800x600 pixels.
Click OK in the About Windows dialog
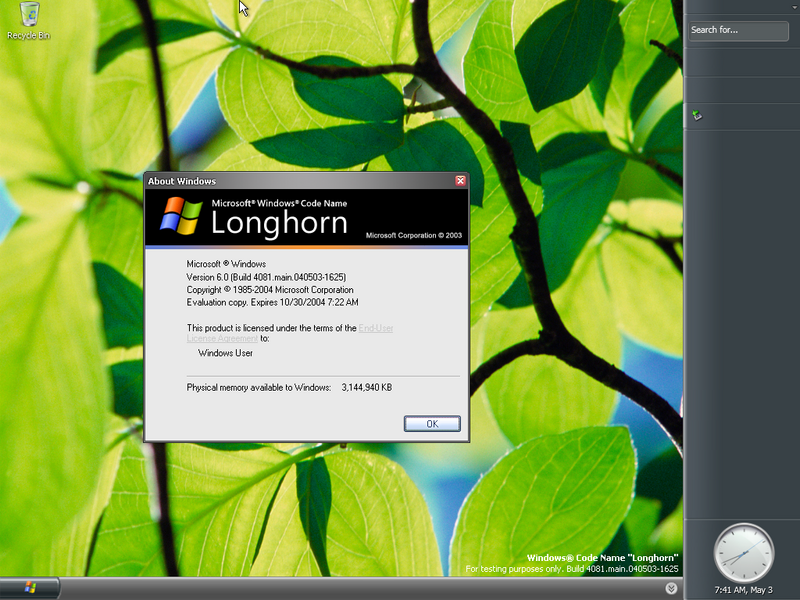(432, 423)
